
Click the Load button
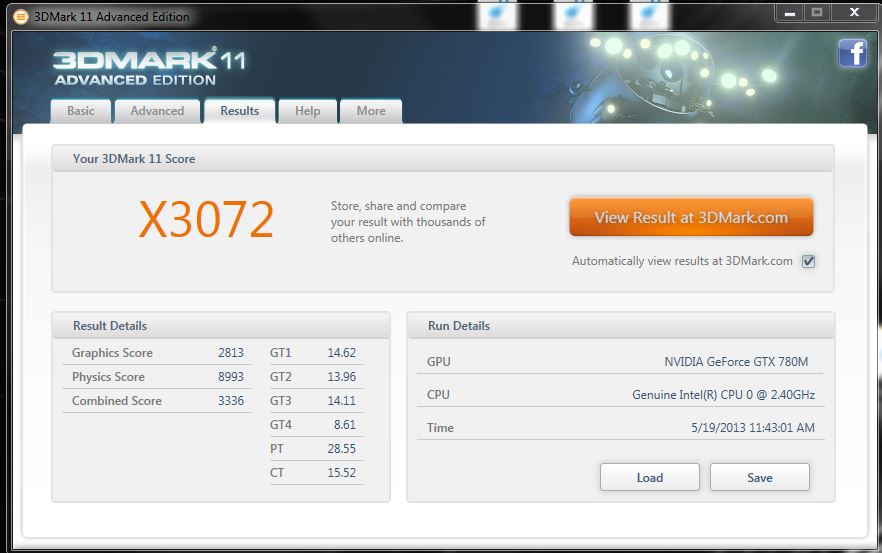pos(650,478)
